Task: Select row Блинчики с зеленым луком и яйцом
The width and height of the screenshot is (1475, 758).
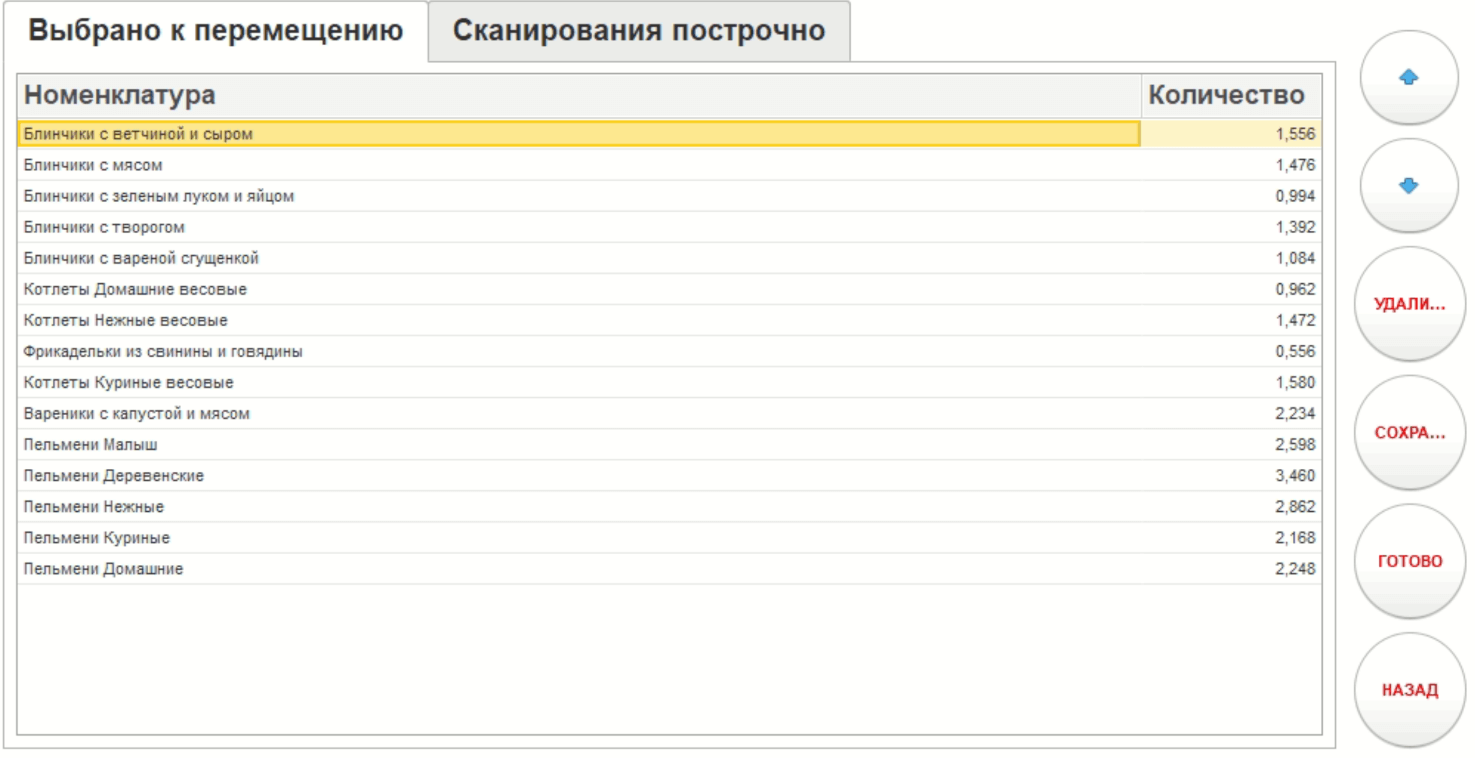Action: click(x=159, y=196)
